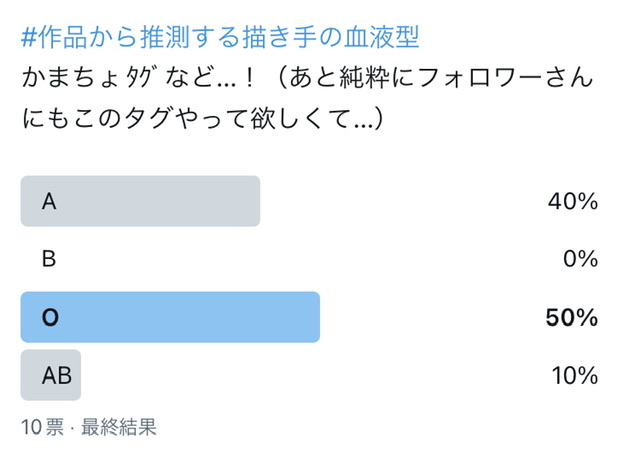This screenshot has width=640, height=464.
Task: Click the bold O poll label
Action: coord(50,317)
